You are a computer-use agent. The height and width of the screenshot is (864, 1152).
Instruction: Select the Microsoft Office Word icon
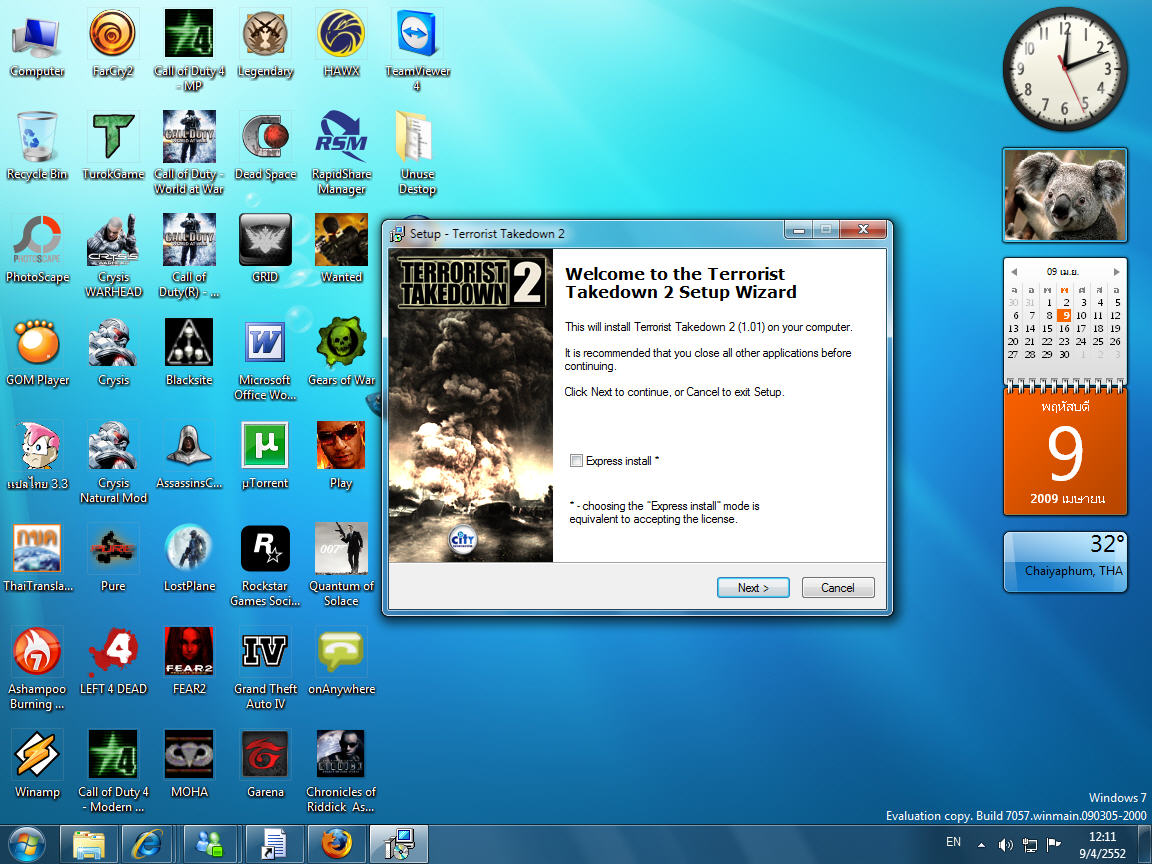(265, 359)
